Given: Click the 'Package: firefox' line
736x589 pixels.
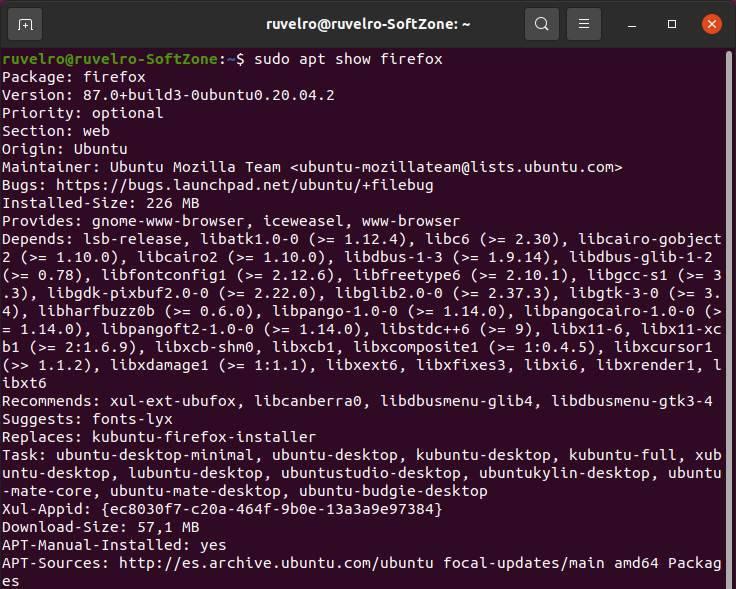Looking at the screenshot, I should [74, 77].
